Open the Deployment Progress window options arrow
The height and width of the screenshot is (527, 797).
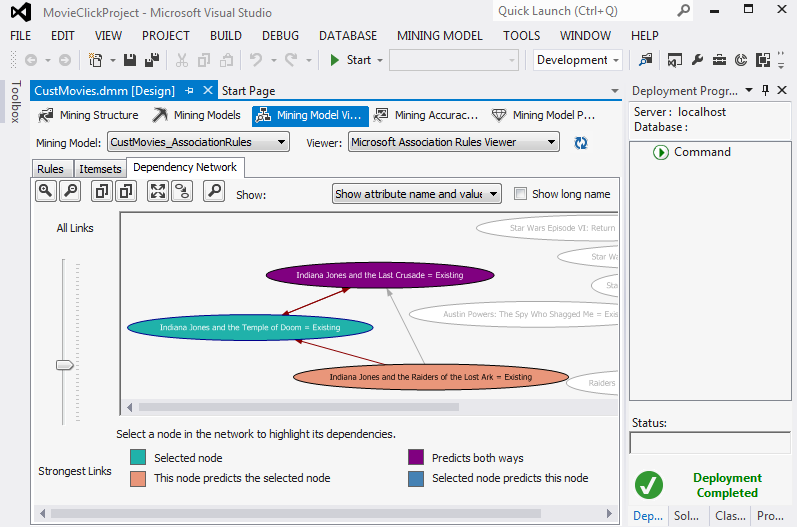[749, 90]
